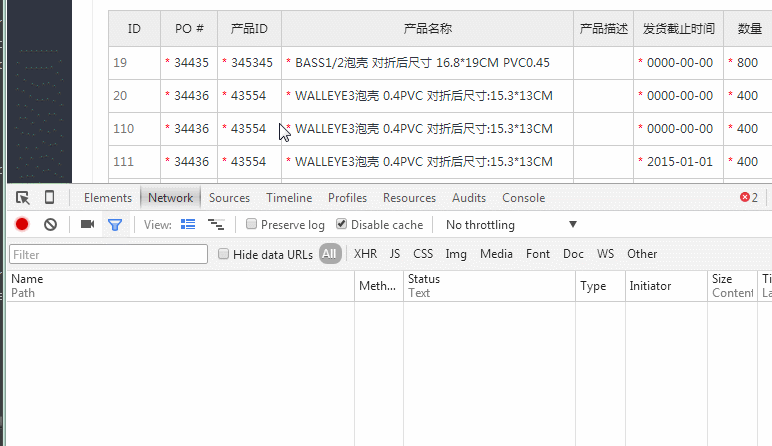Select the All filter button

tap(330, 254)
